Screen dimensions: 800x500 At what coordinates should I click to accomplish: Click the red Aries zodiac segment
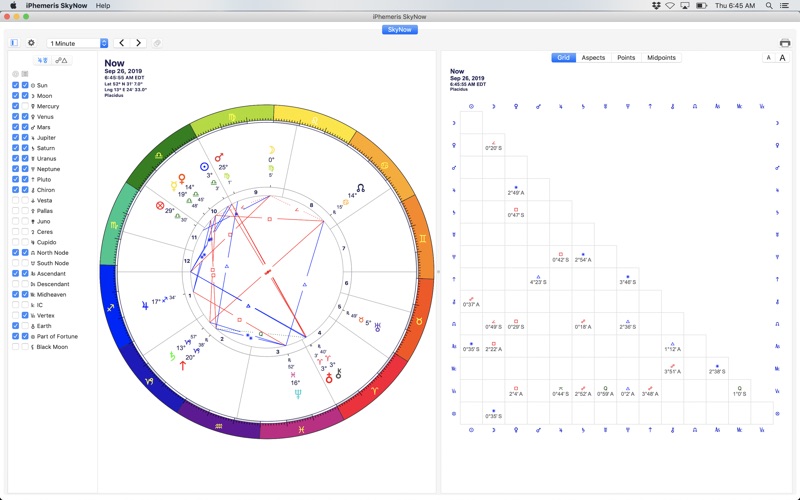tap(375, 391)
